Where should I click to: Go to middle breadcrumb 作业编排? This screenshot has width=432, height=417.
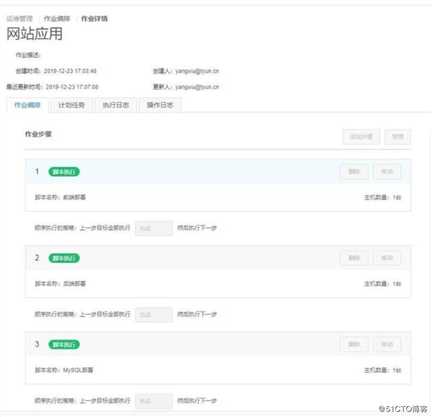coord(57,19)
